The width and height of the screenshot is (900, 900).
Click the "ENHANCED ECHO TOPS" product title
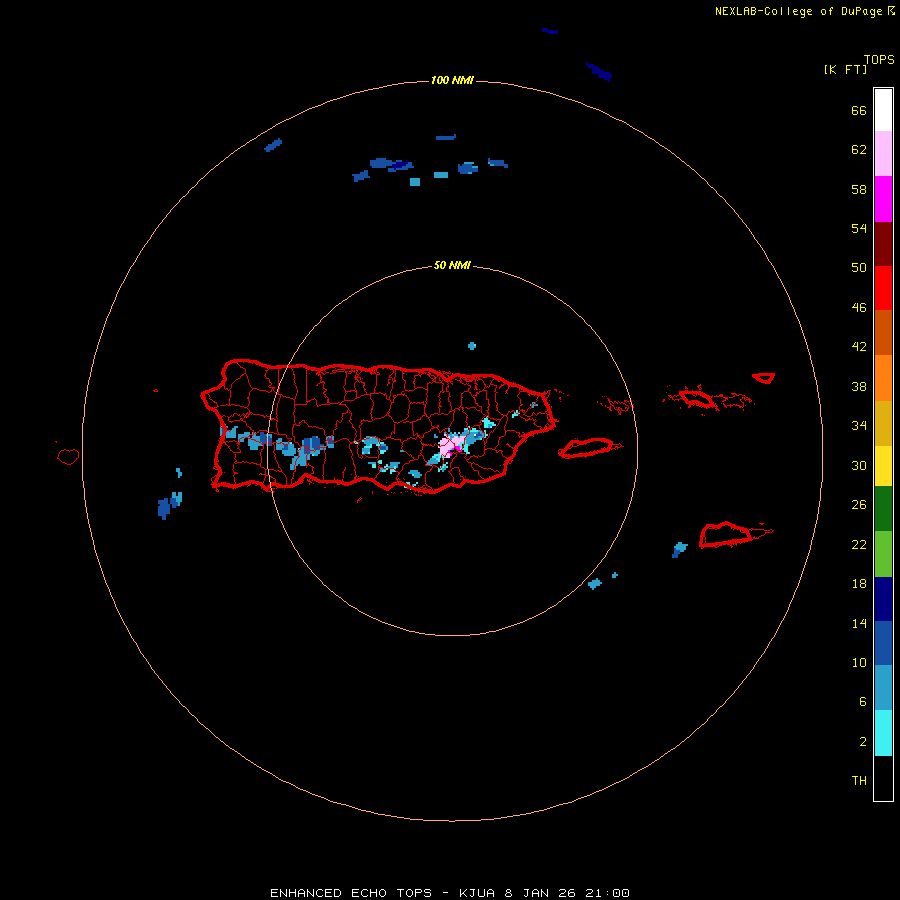pos(351,893)
